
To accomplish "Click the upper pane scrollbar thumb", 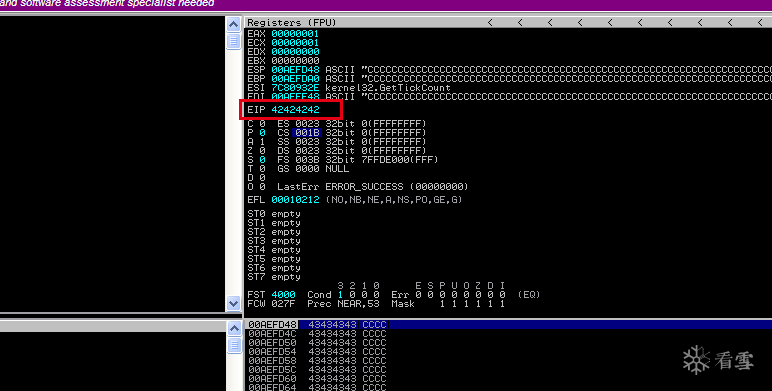I will [x=233, y=41].
